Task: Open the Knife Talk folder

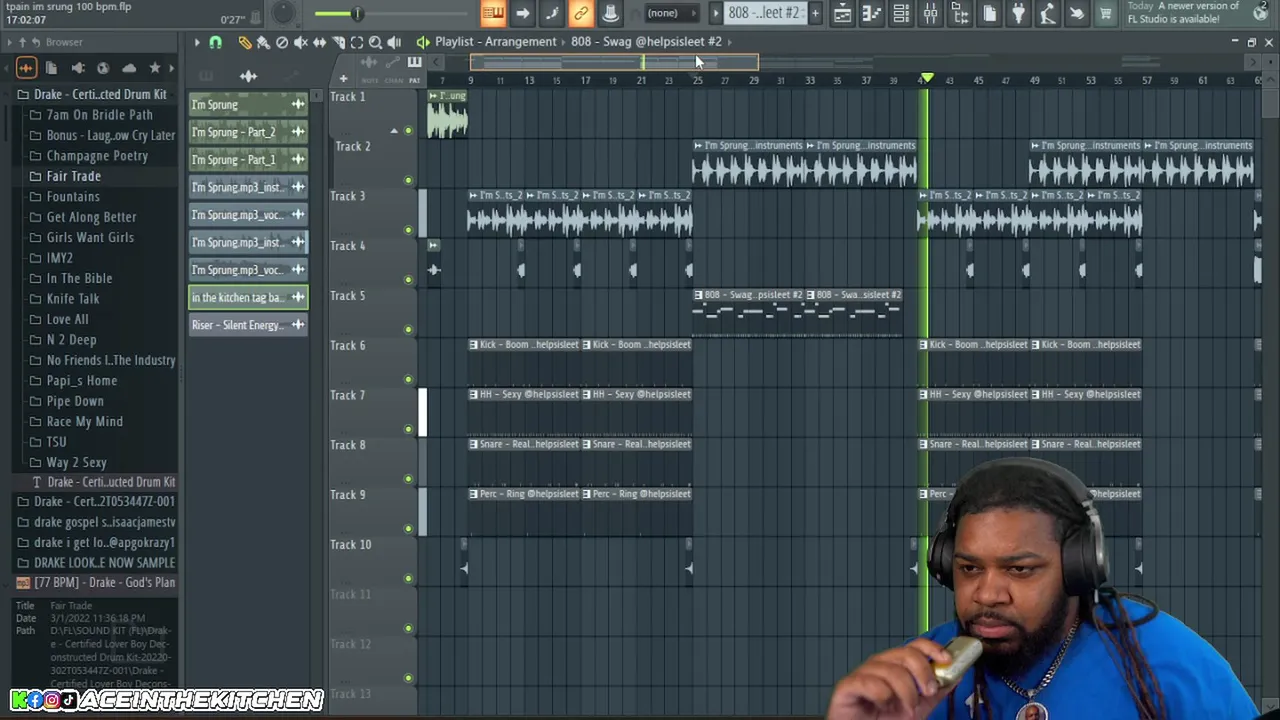Action: coord(73,299)
